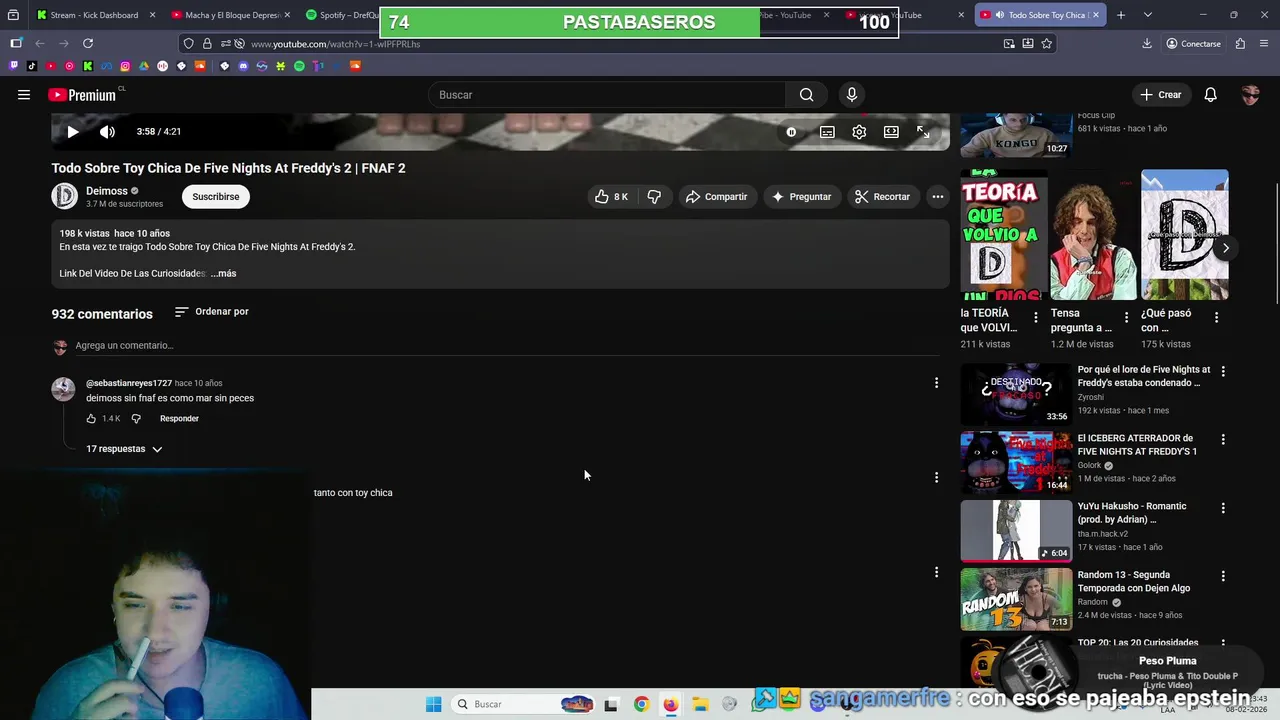Open more actions three-dot menu under video
The width and height of the screenshot is (1280, 720).
(938, 197)
